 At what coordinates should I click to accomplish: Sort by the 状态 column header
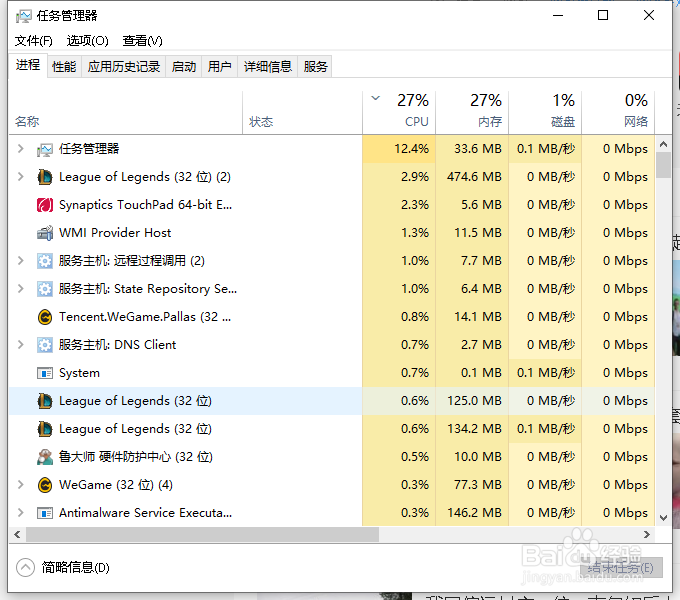[302, 113]
